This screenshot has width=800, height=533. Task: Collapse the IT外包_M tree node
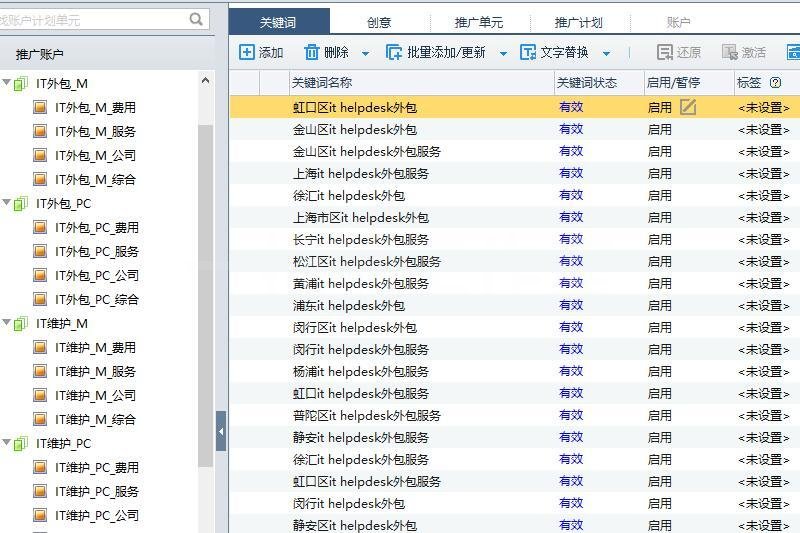[6, 82]
